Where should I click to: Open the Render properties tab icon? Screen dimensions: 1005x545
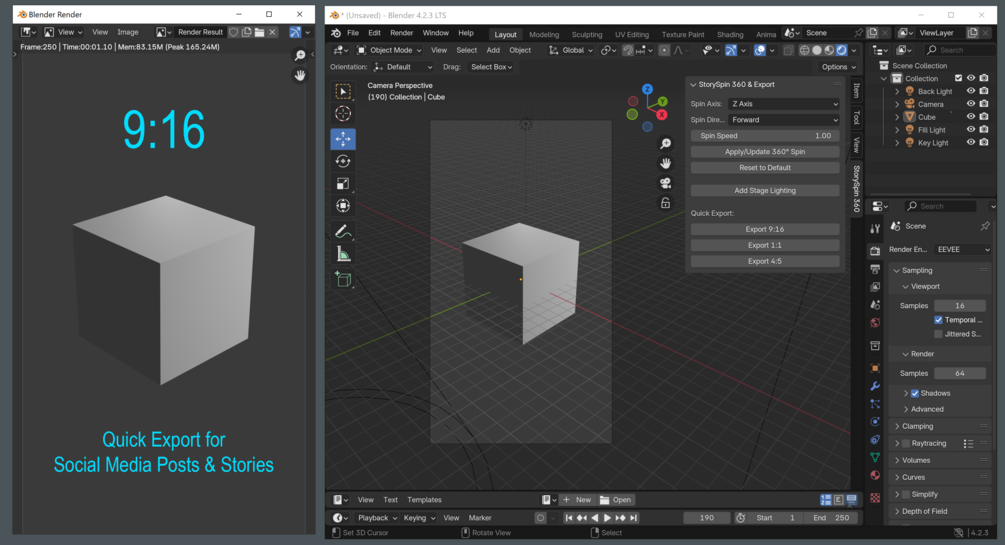875,251
